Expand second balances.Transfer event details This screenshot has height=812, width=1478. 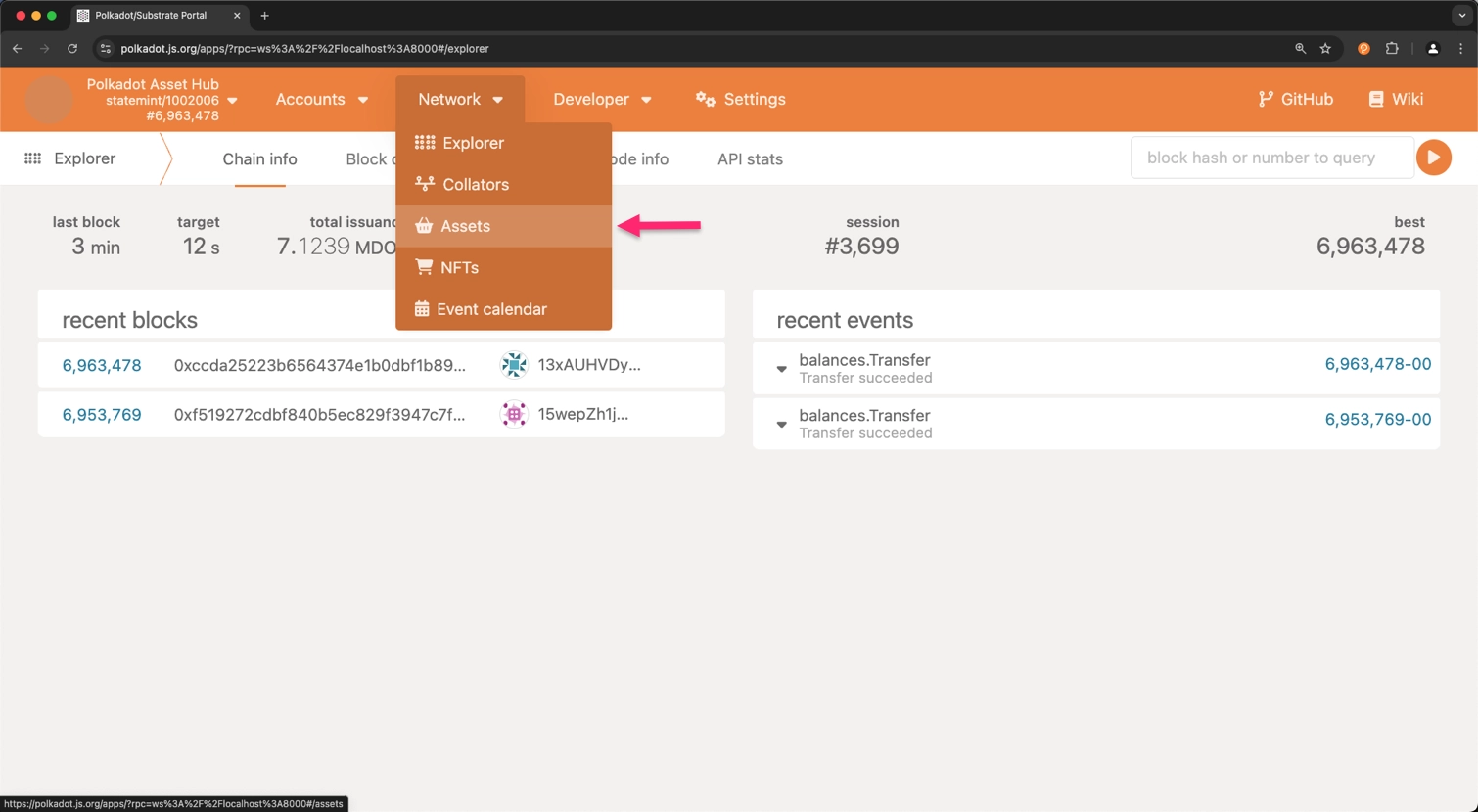[781, 425]
